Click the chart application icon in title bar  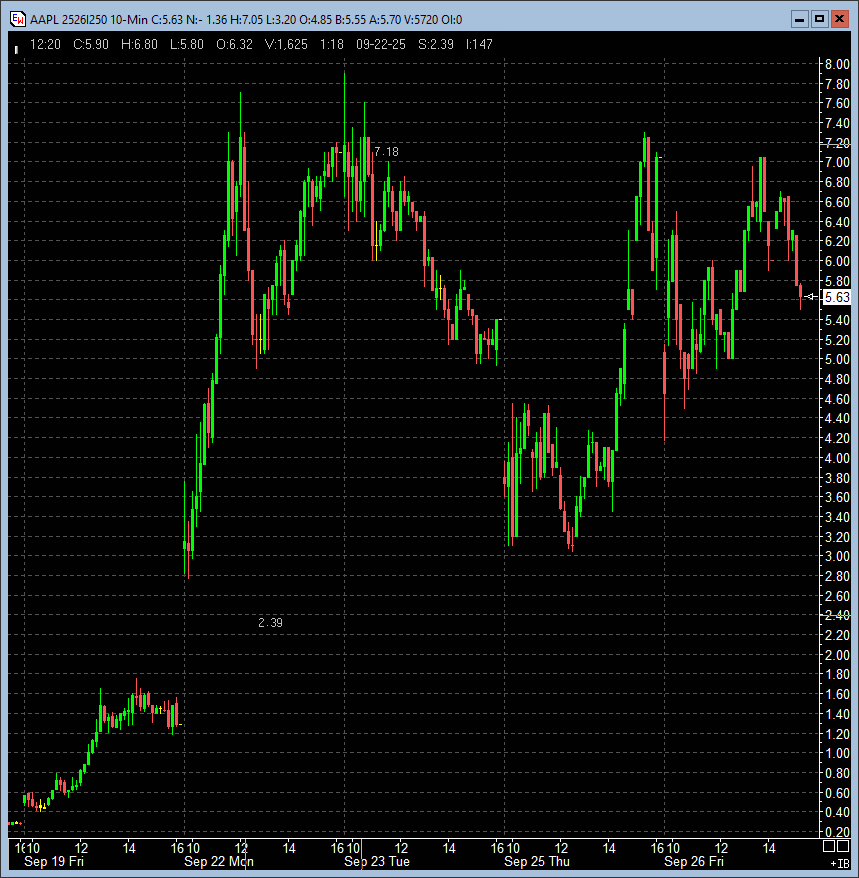tap(17, 18)
